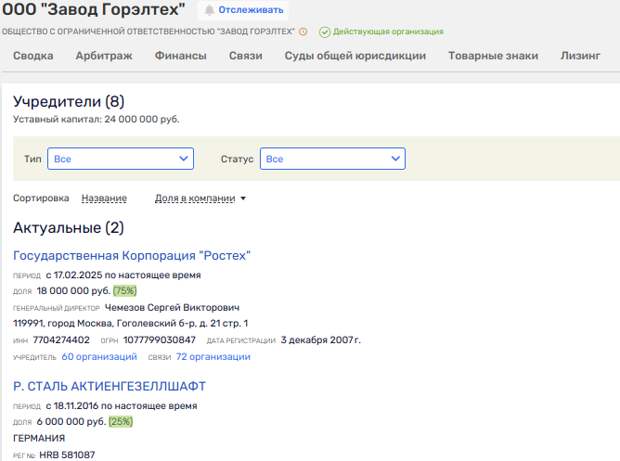This screenshot has width=620, height=461.
Task: Click the share amount 6 000 000 руб.
Action: point(71,421)
